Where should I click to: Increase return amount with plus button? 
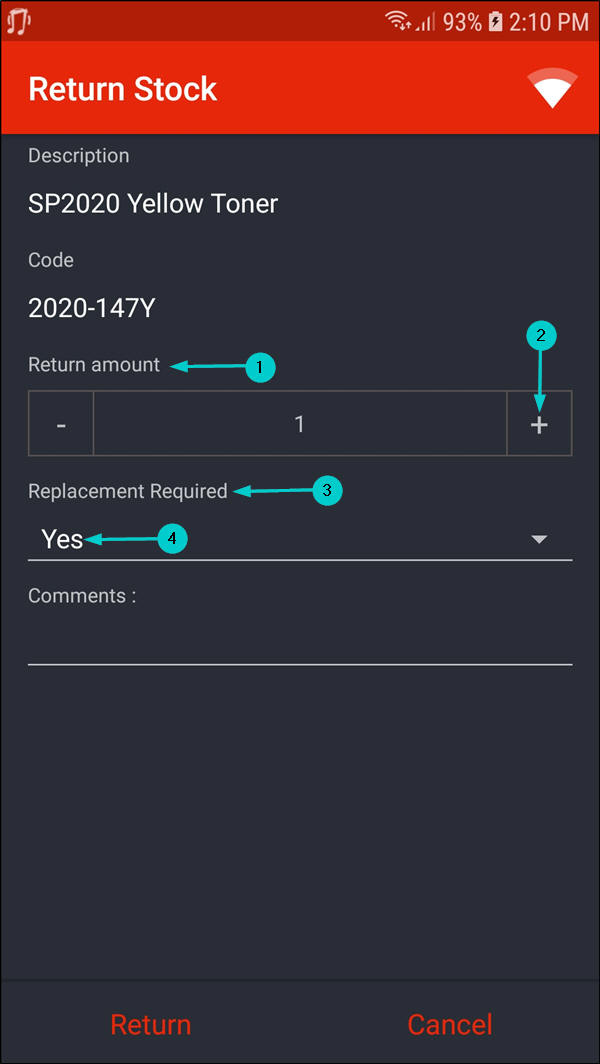tap(539, 424)
